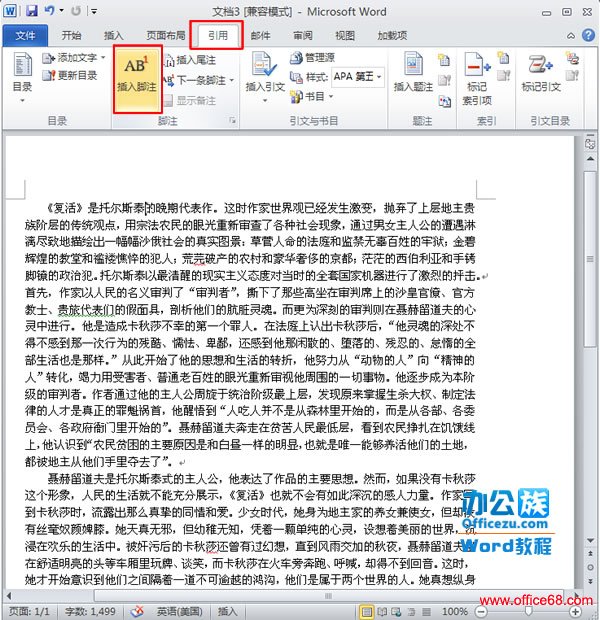The width and height of the screenshot is (600, 620).
Task: Click the 插入脚注 button
Action: (137, 79)
